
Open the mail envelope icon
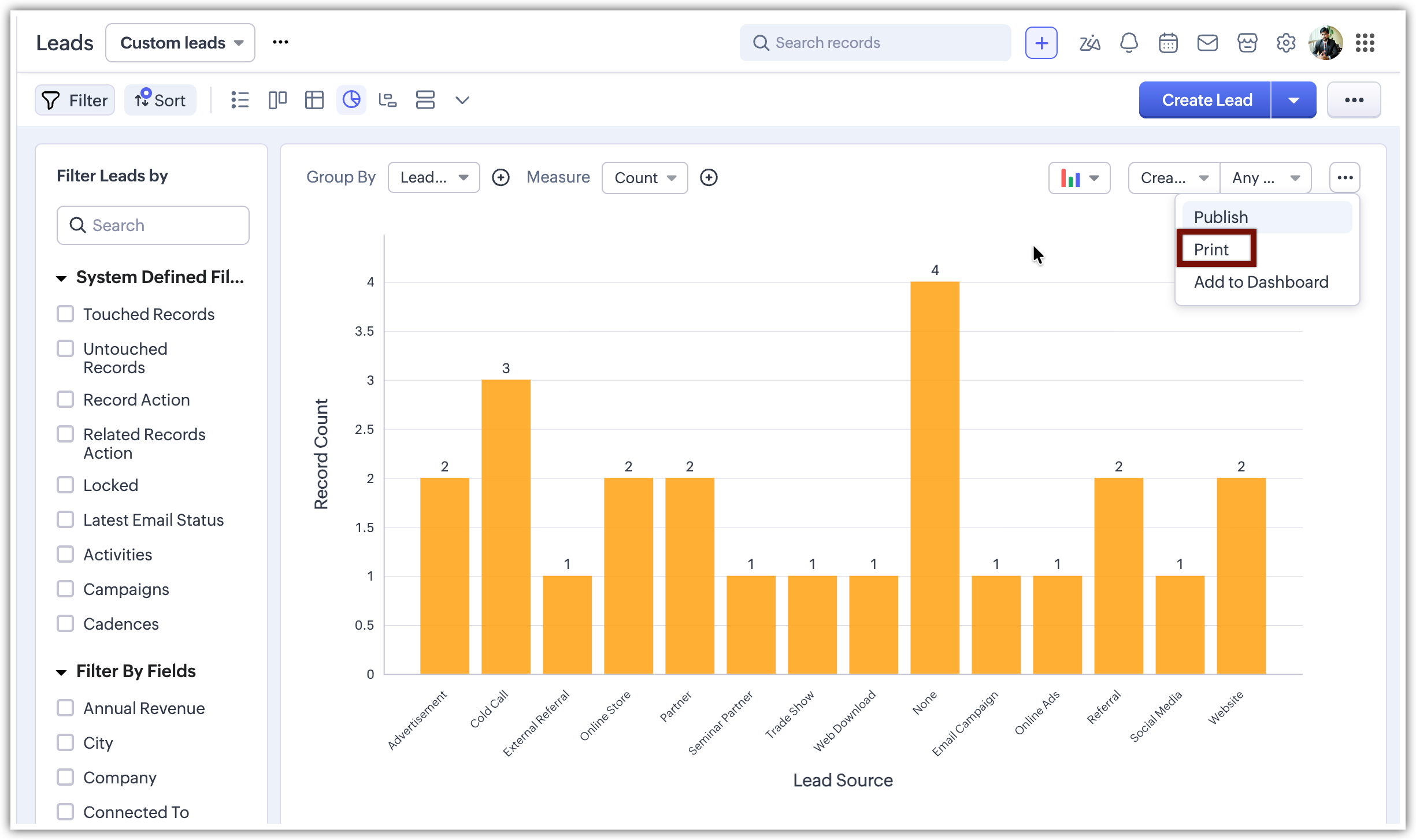tap(1207, 43)
